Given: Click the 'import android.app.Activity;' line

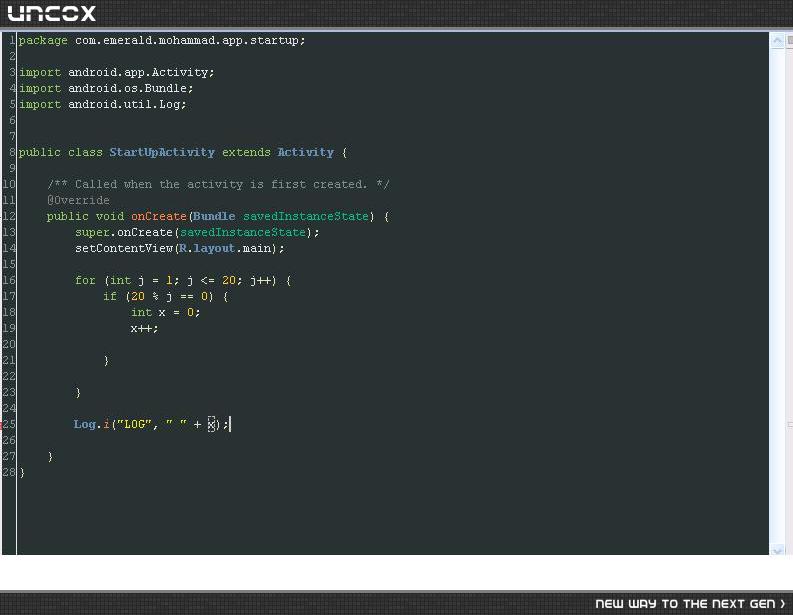Looking at the screenshot, I should [x=116, y=72].
